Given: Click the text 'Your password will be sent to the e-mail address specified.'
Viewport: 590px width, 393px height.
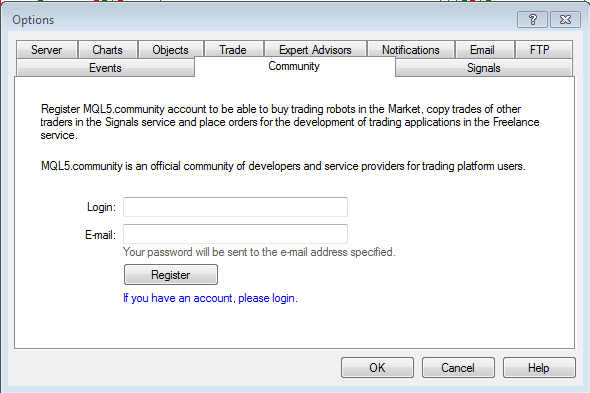Looking at the screenshot, I should click(x=259, y=252).
